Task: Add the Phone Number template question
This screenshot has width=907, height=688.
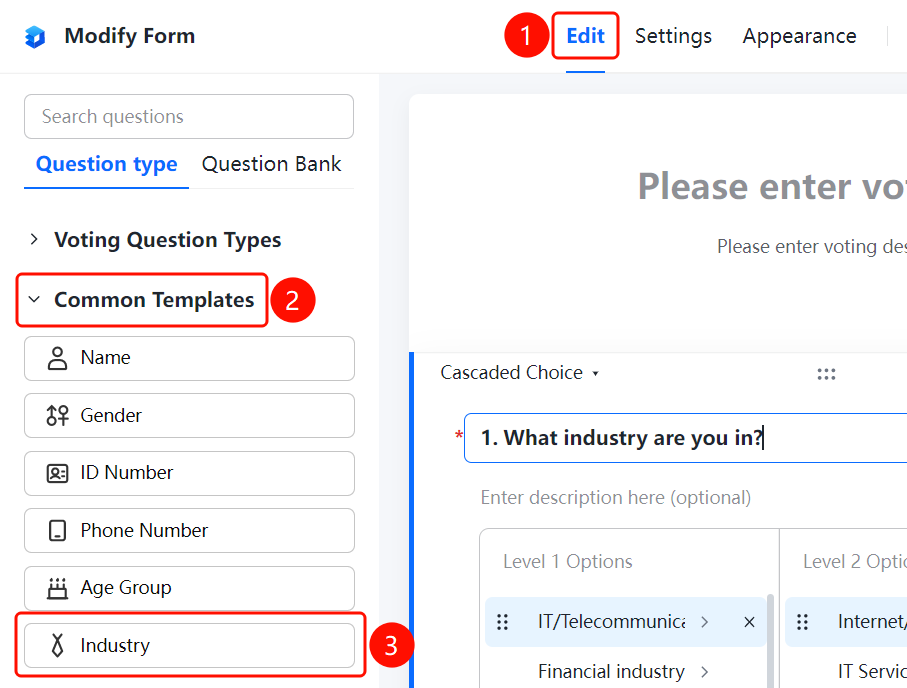Action: (189, 531)
